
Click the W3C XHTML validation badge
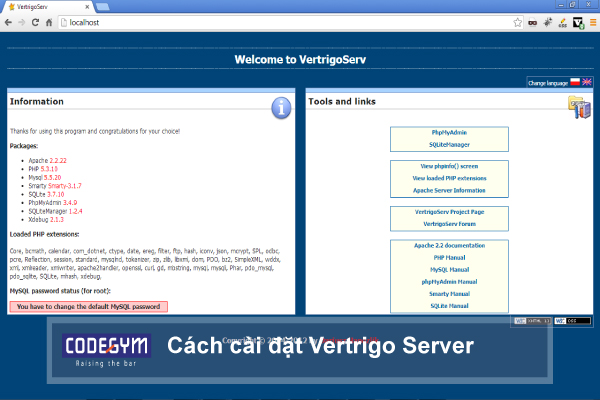click(532, 321)
